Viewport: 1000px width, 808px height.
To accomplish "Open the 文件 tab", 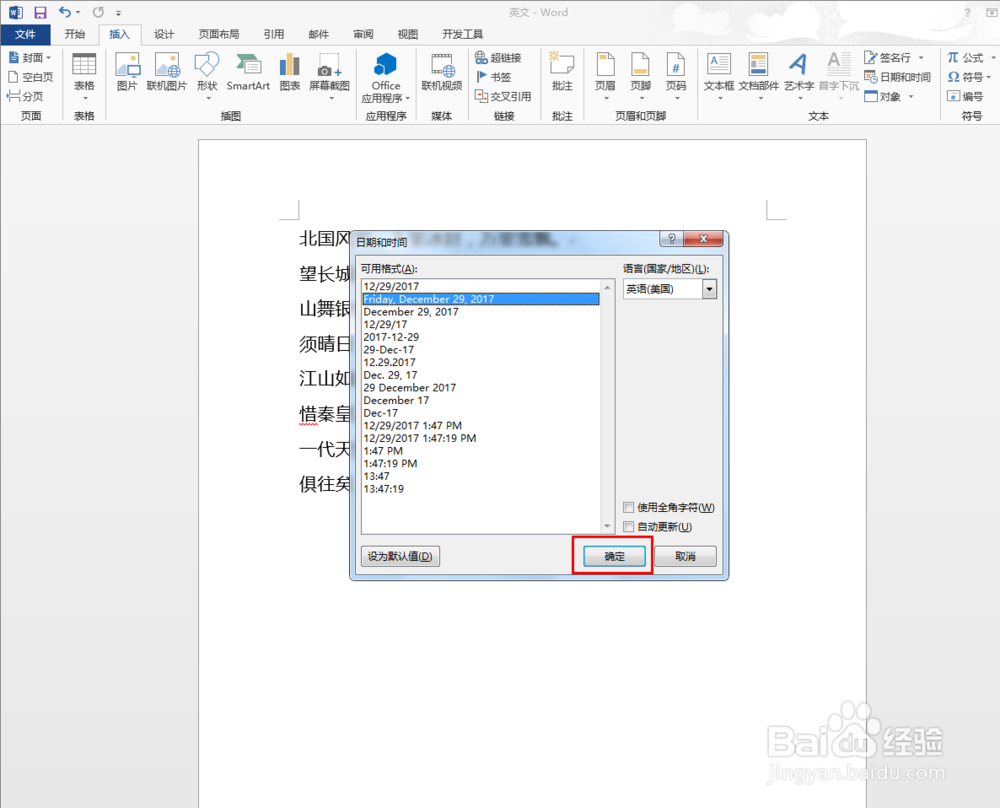I will (x=26, y=34).
